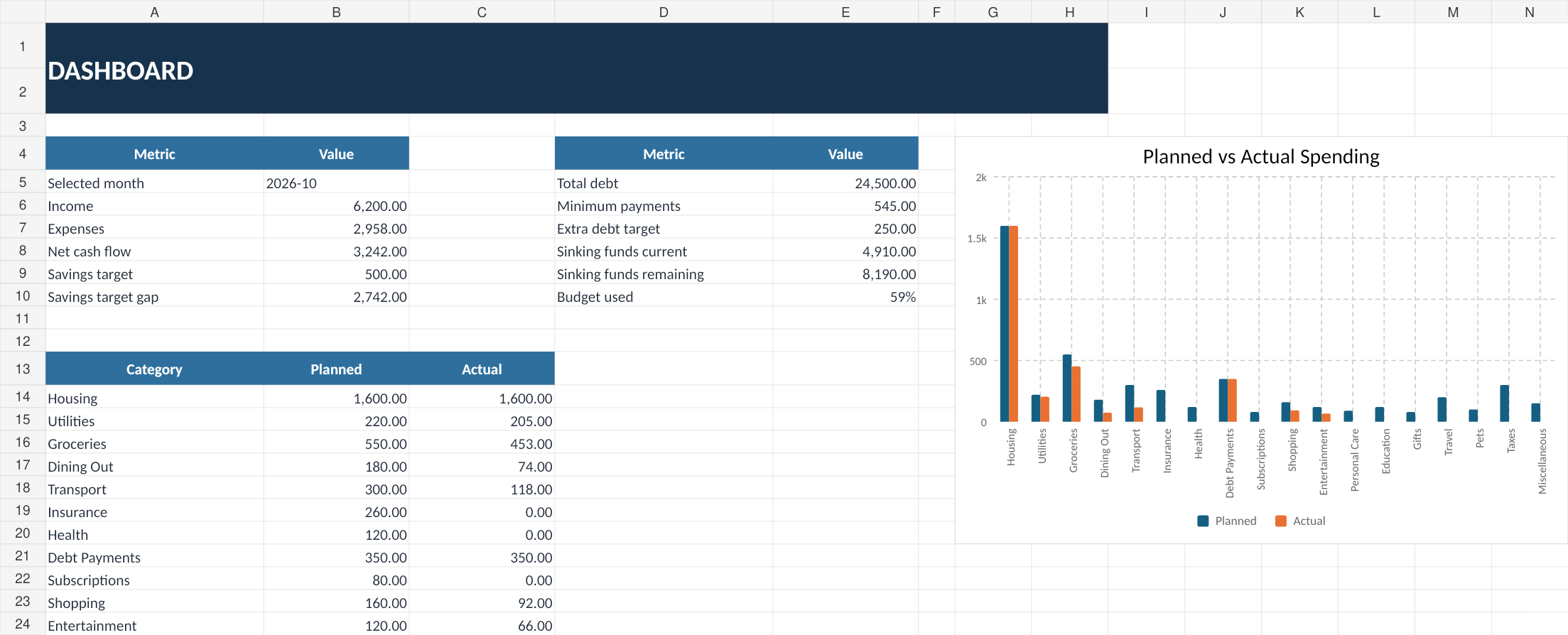Screen dimensions: 1568x635
Task: Click the left Metric header cell above Selected month
Action: coord(154,153)
